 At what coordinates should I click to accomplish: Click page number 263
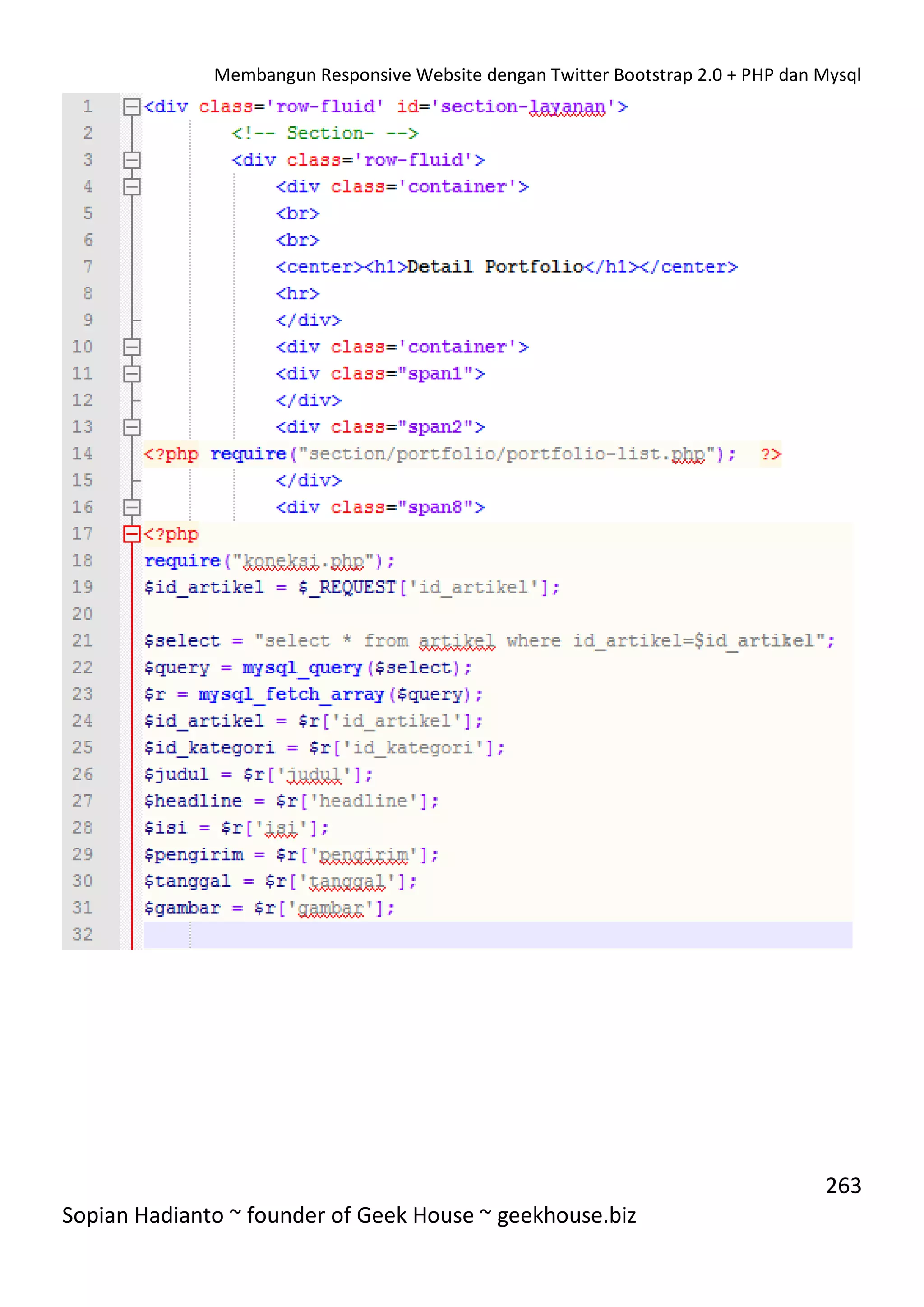843,1185
